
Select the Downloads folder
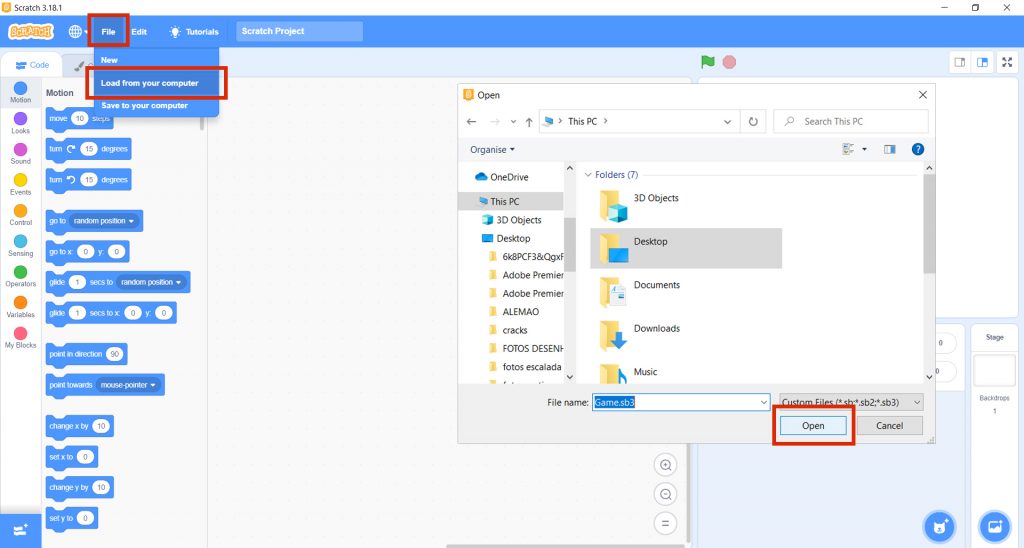pos(686,335)
